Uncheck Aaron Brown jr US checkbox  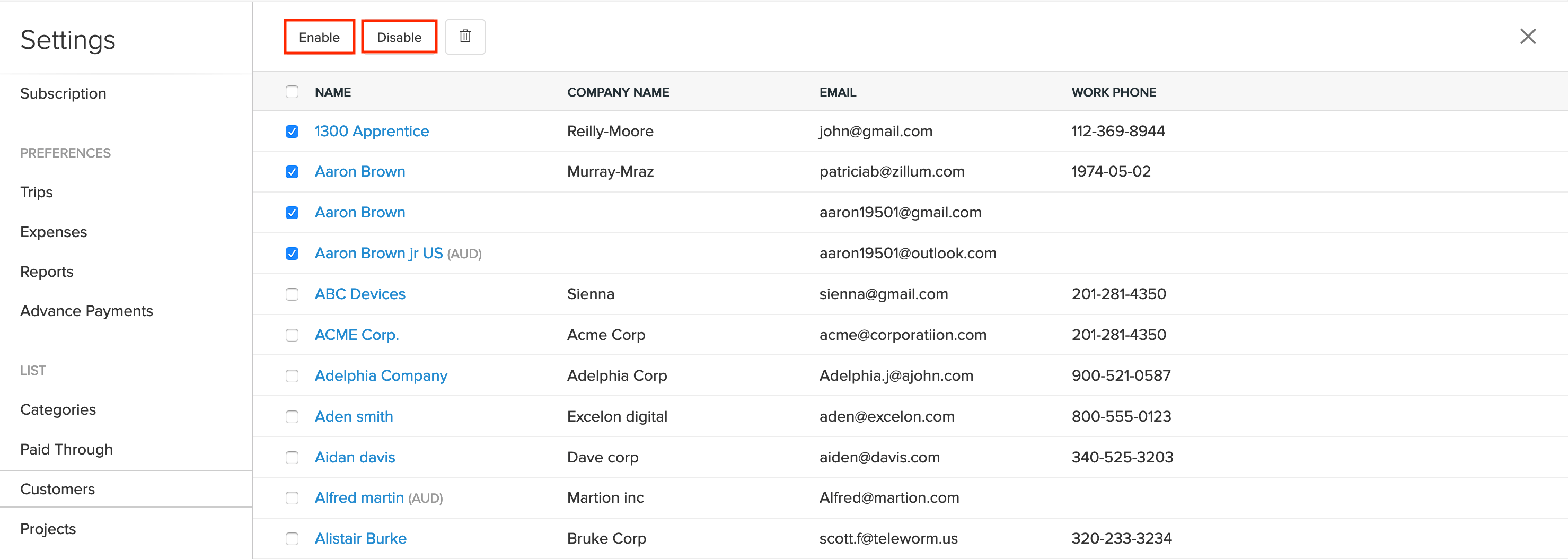coord(292,254)
